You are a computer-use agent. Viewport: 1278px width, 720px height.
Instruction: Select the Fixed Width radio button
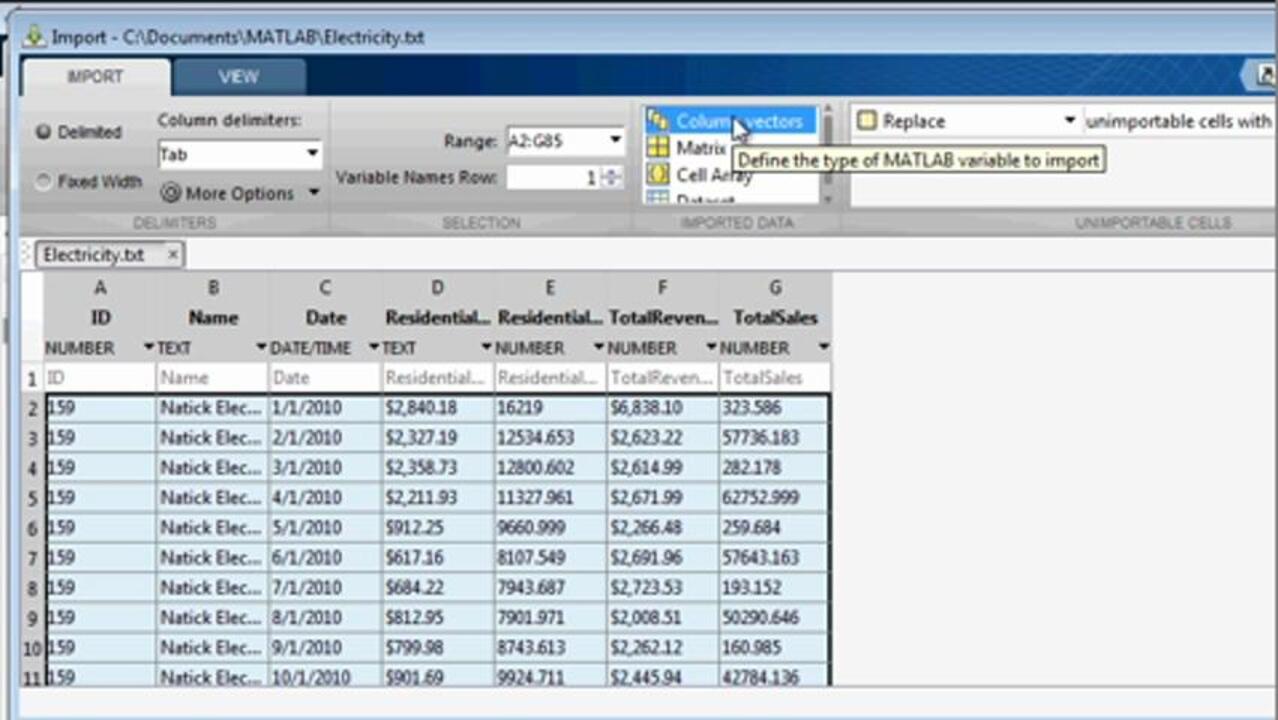tap(44, 182)
